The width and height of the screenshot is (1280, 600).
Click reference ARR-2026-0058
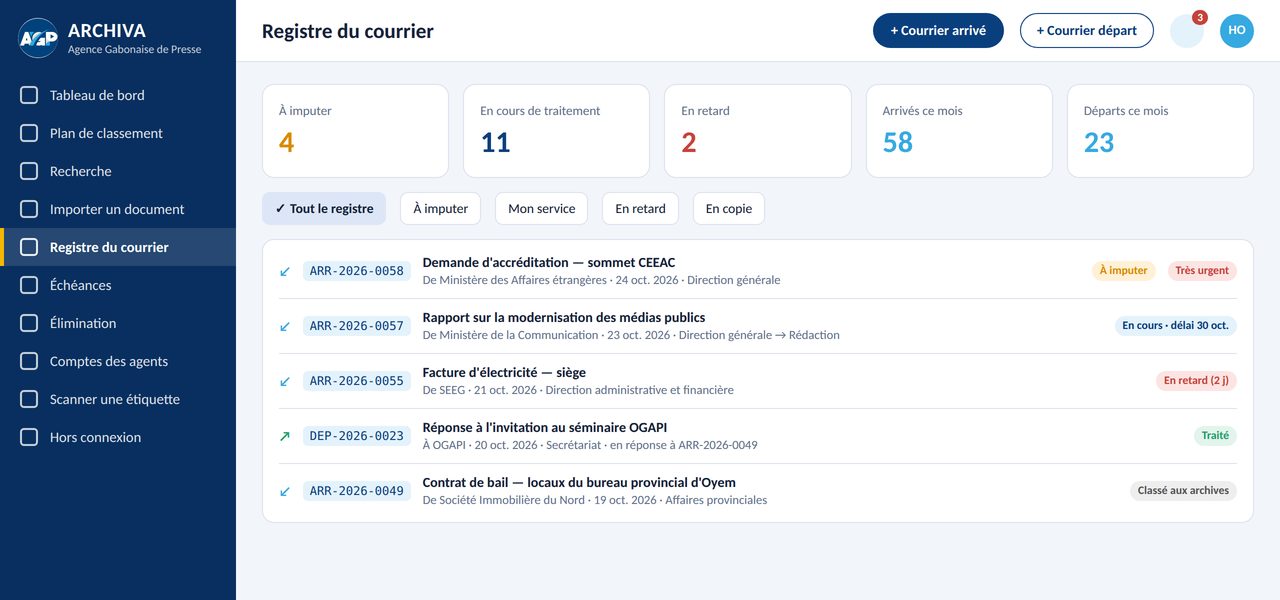pyautogui.click(x=357, y=271)
